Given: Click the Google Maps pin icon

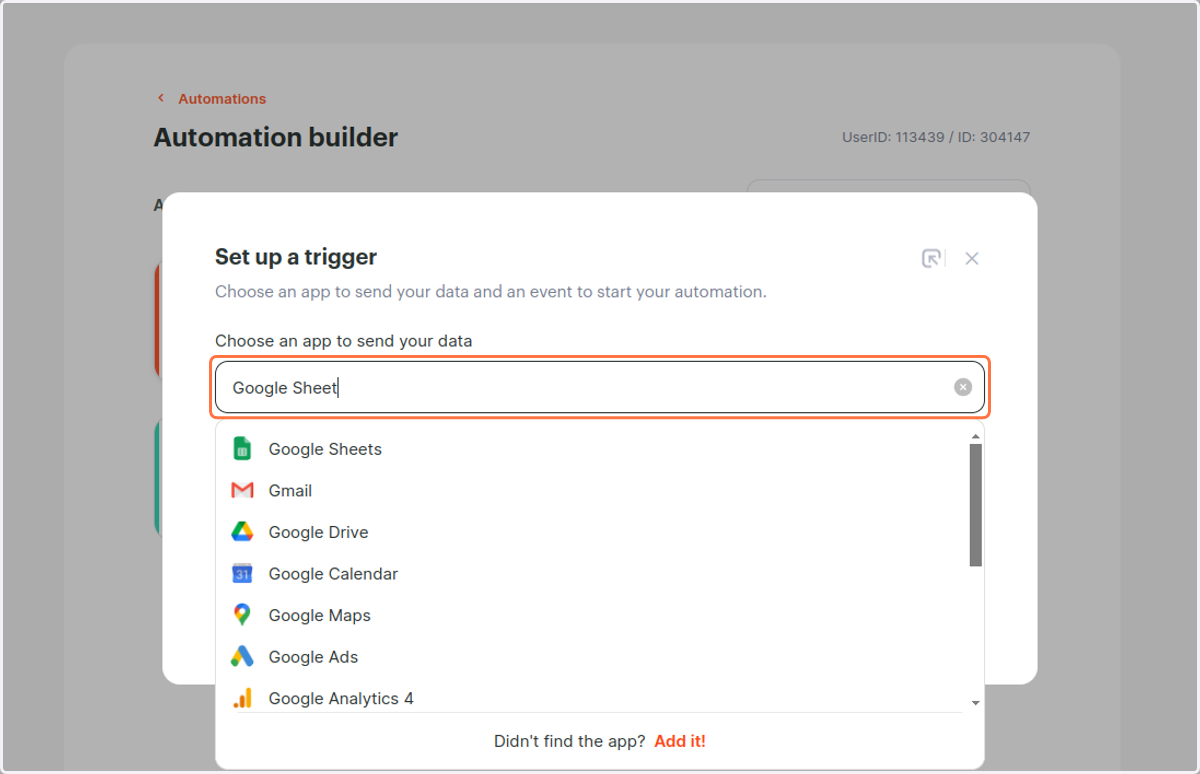Looking at the screenshot, I should (242, 615).
